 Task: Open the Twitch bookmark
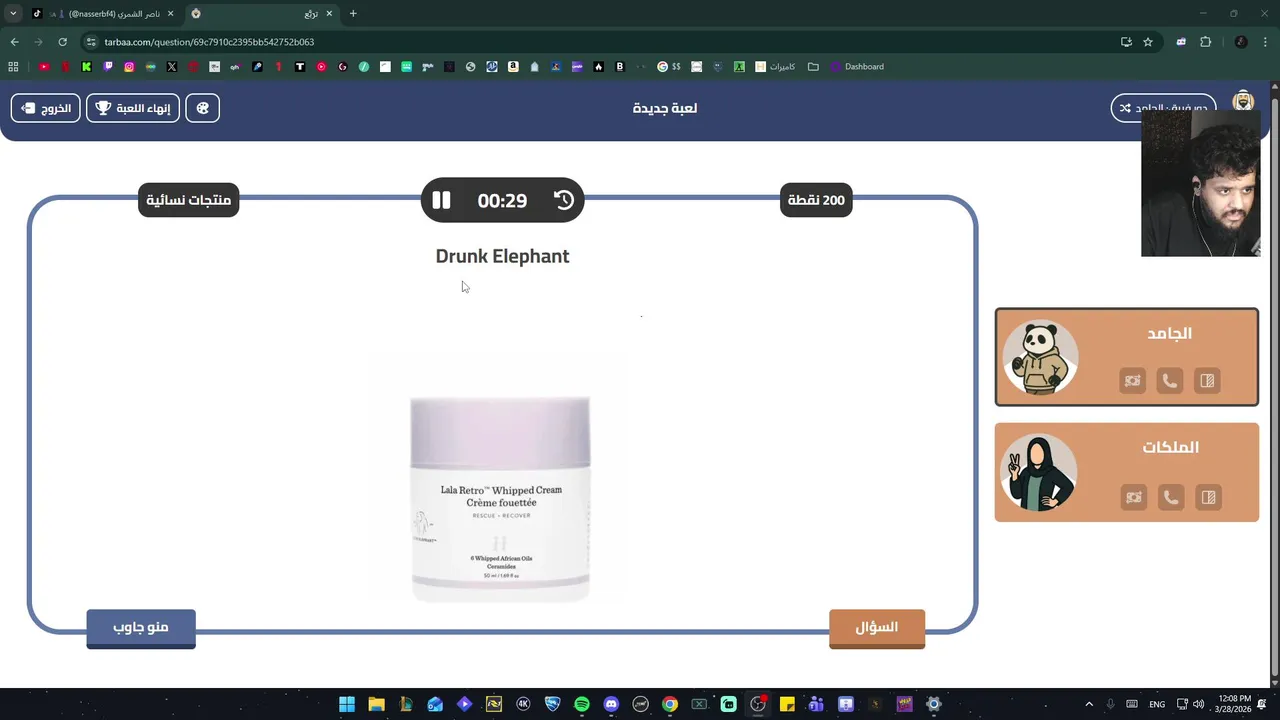click(x=108, y=67)
